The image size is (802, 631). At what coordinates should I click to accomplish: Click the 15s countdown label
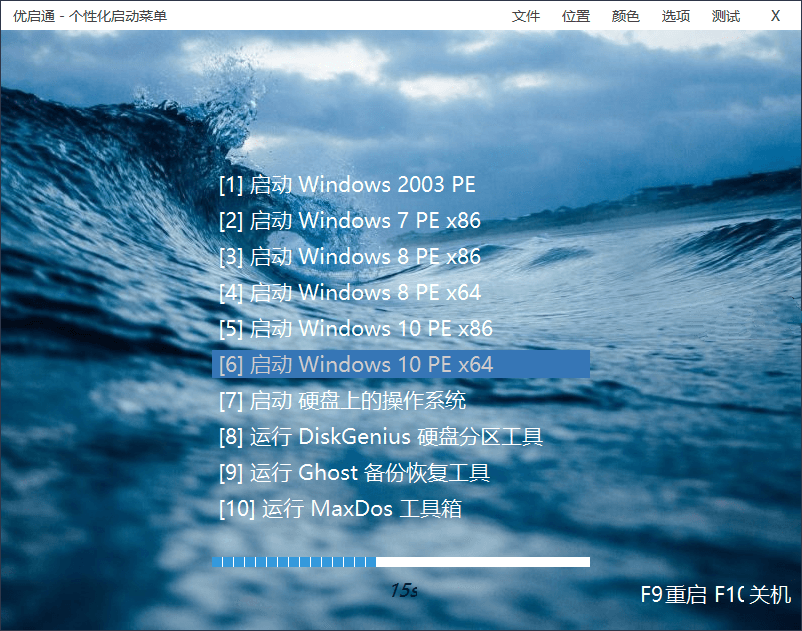401,589
